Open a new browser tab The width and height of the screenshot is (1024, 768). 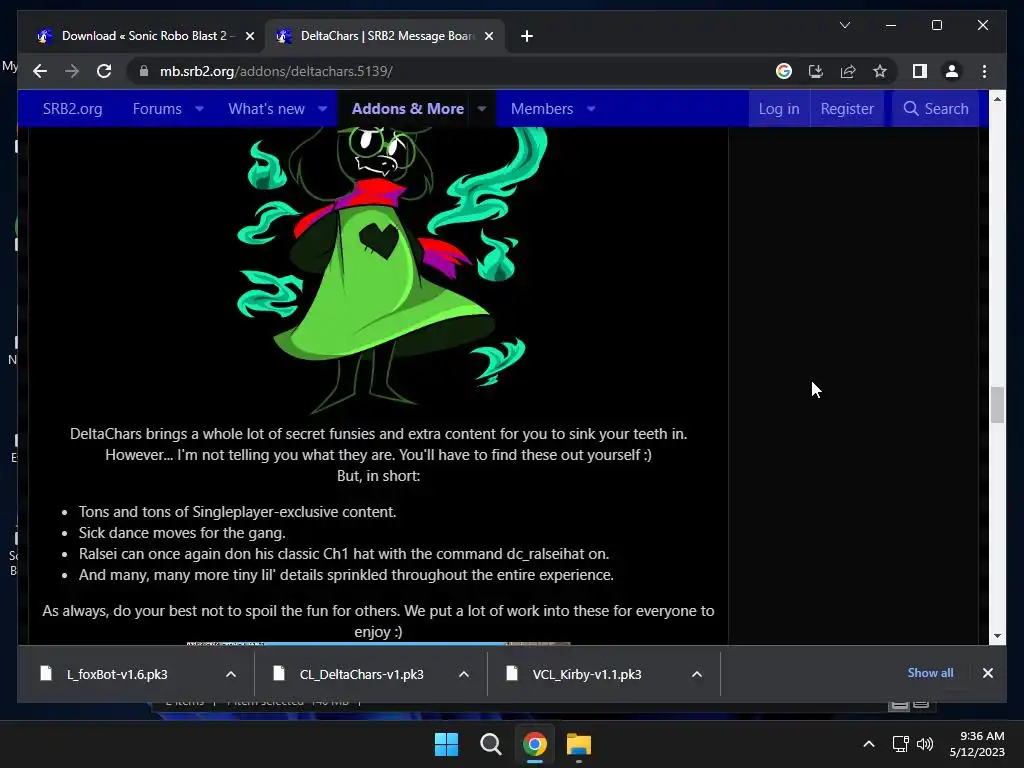click(527, 36)
